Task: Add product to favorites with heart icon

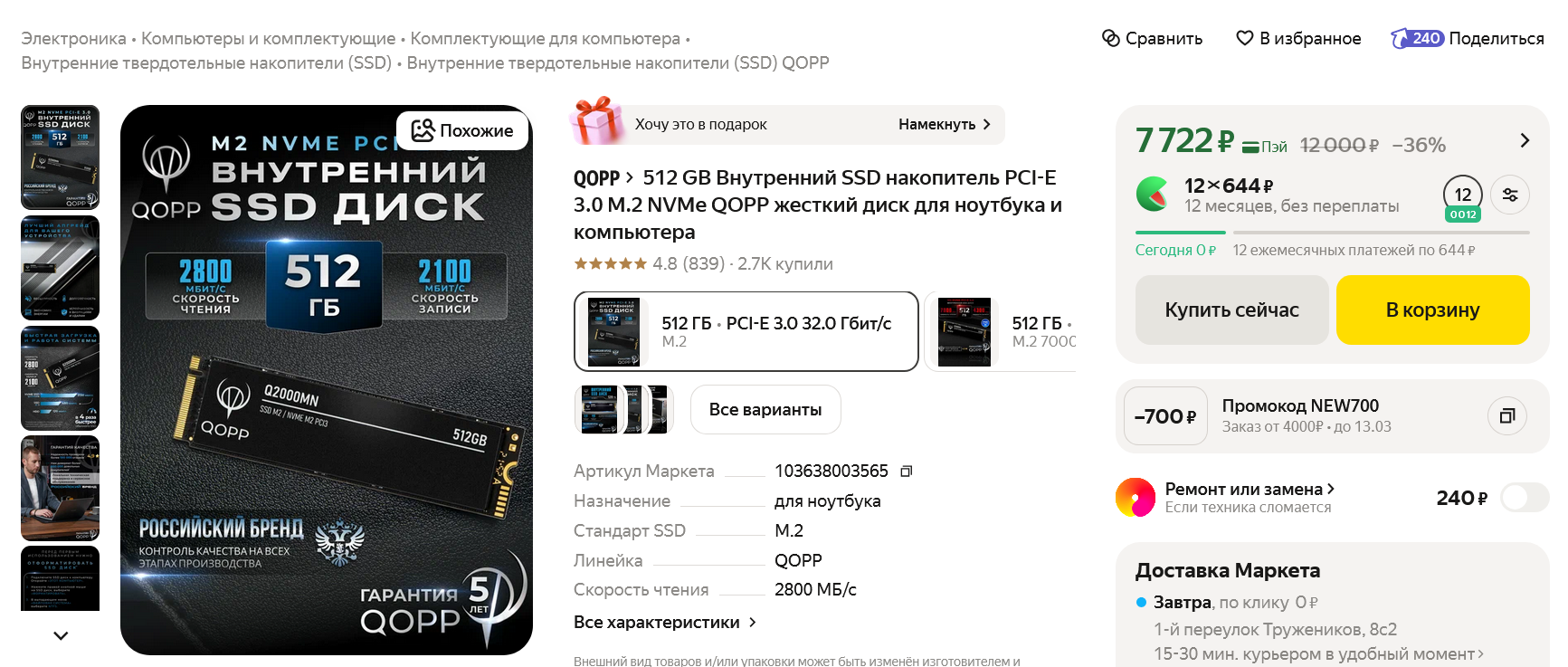Action: click(1245, 38)
